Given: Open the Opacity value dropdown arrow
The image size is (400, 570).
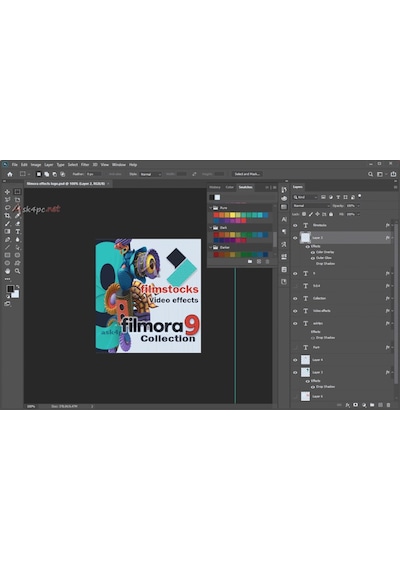Looking at the screenshot, I should point(358,206).
